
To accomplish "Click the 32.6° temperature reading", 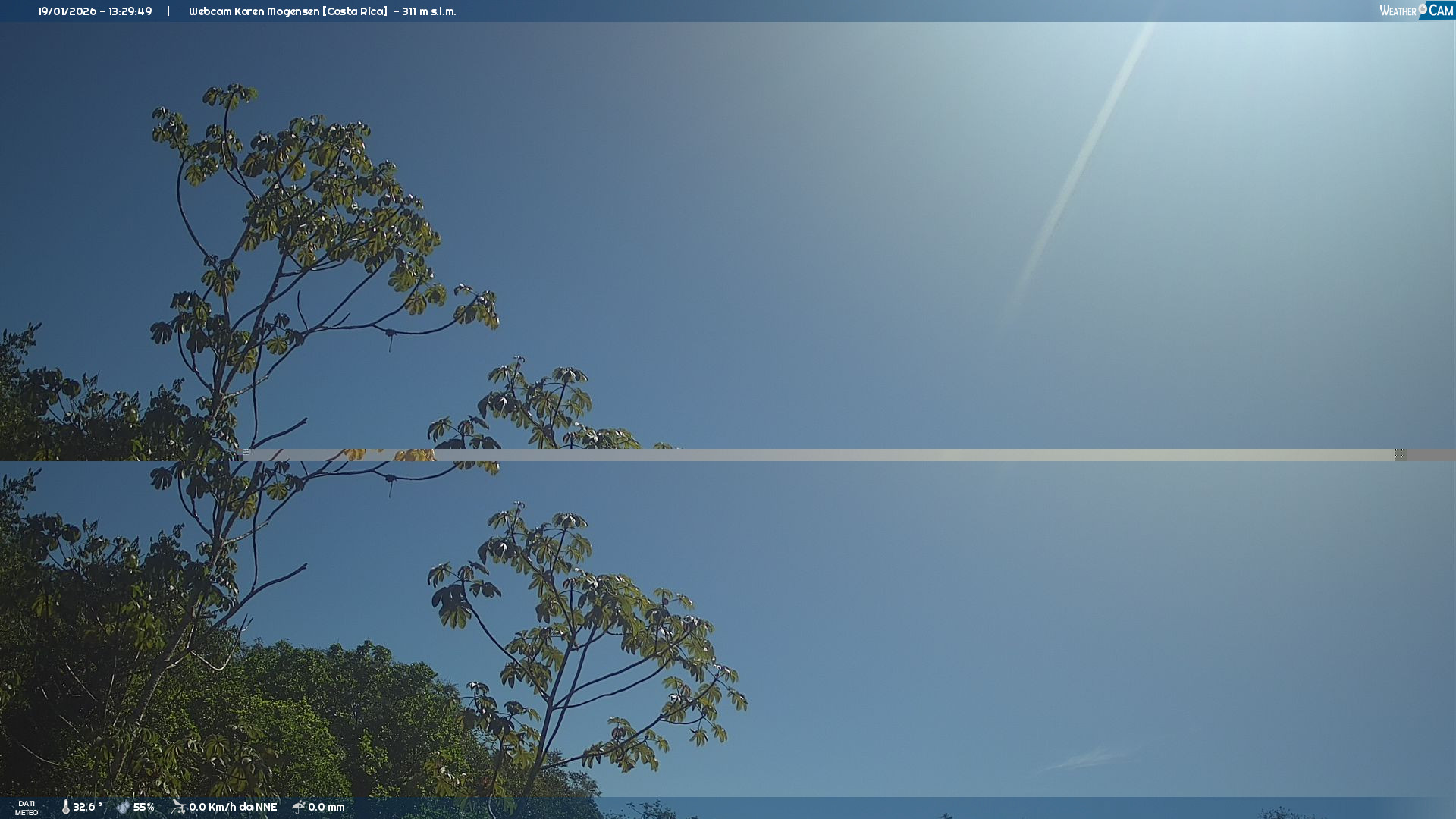I will tap(87, 807).
